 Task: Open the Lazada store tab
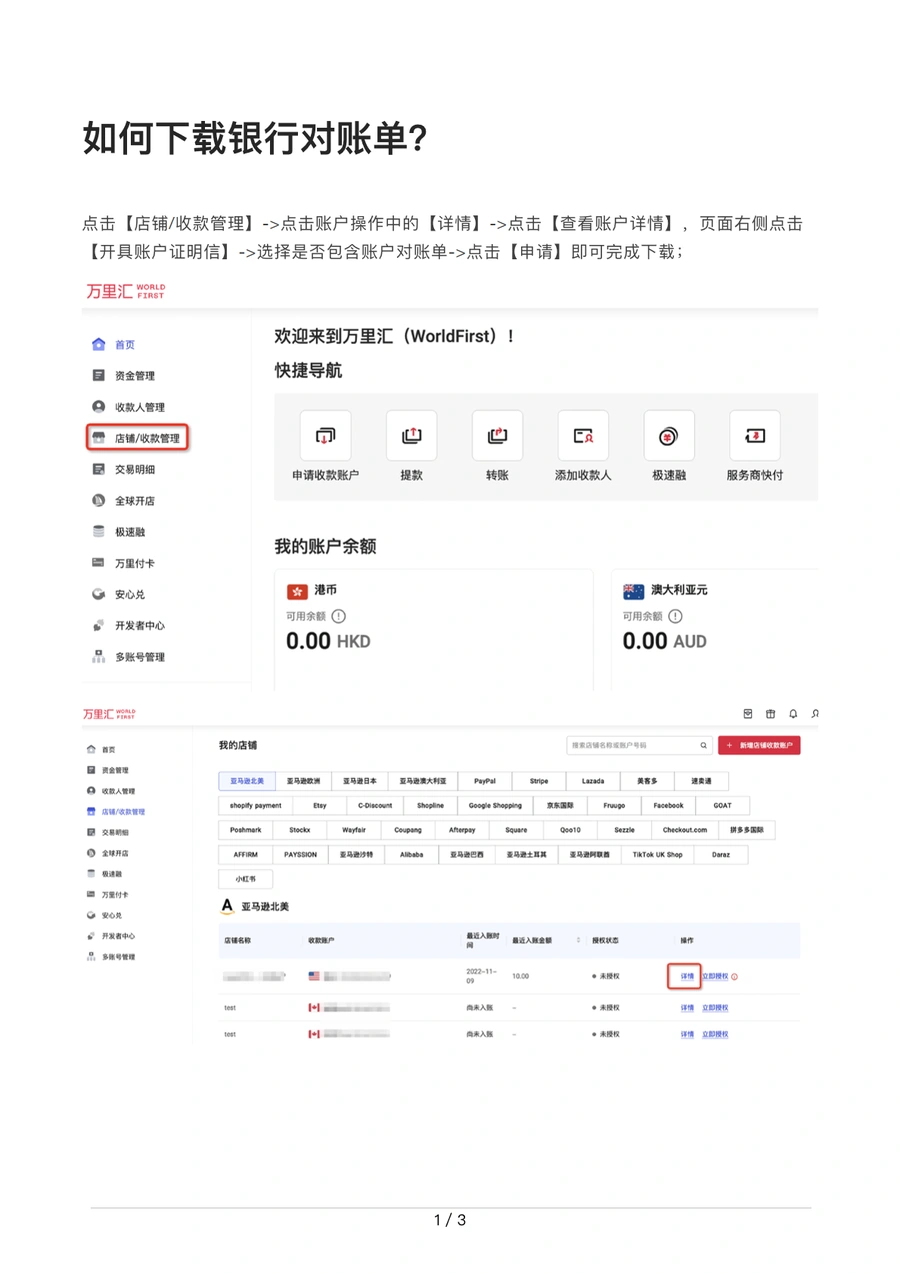(x=593, y=780)
